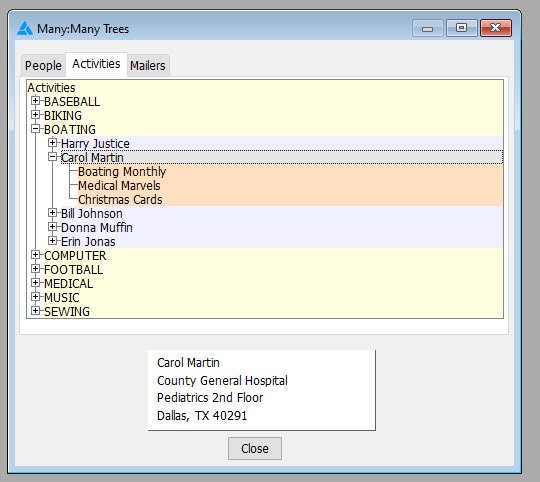
Task: Select the Medical Marvels mailer item
Action: [x=119, y=186]
